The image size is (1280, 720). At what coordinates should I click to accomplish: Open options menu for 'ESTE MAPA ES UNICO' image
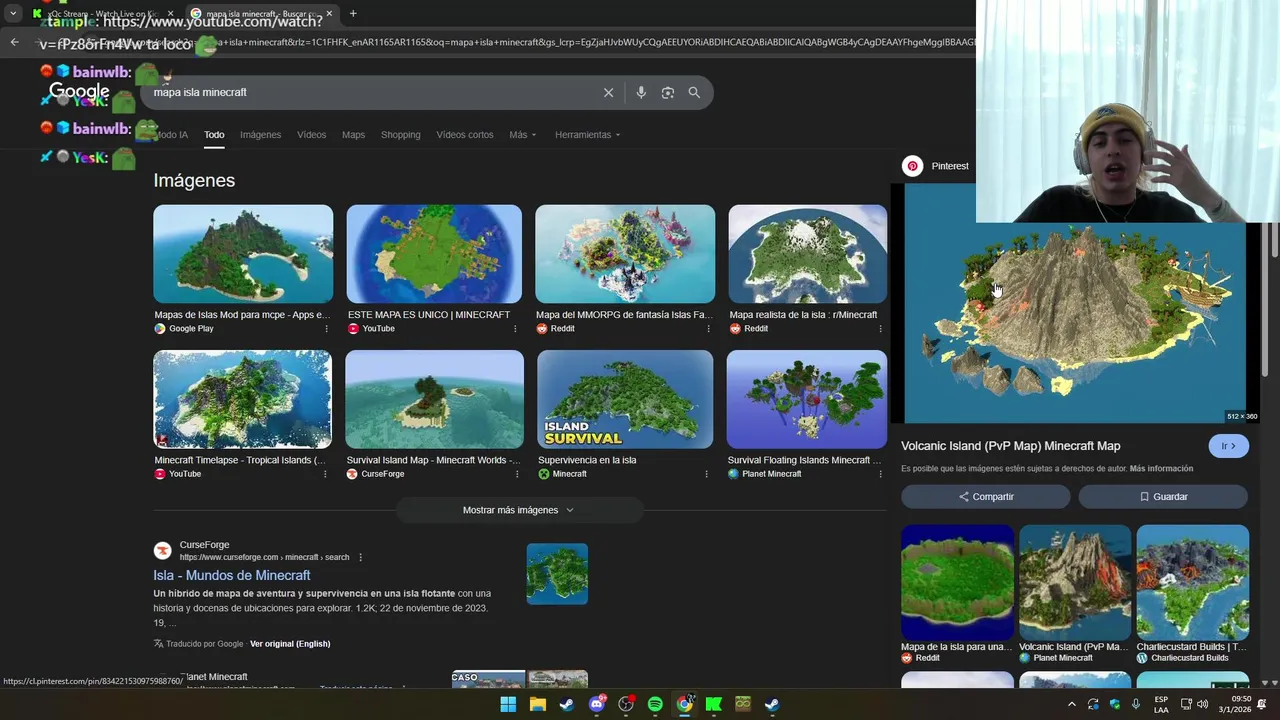pyautogui.click(x=516, y=329)
